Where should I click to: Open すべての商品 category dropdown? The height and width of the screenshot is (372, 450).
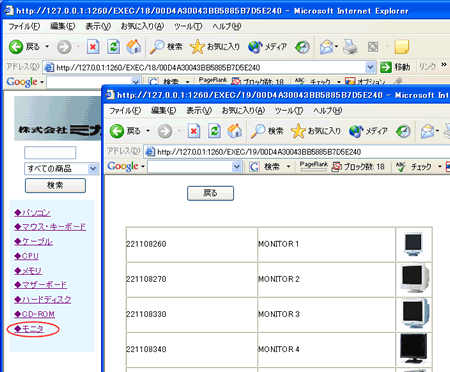pyautogui.click(x=62, y=169)
